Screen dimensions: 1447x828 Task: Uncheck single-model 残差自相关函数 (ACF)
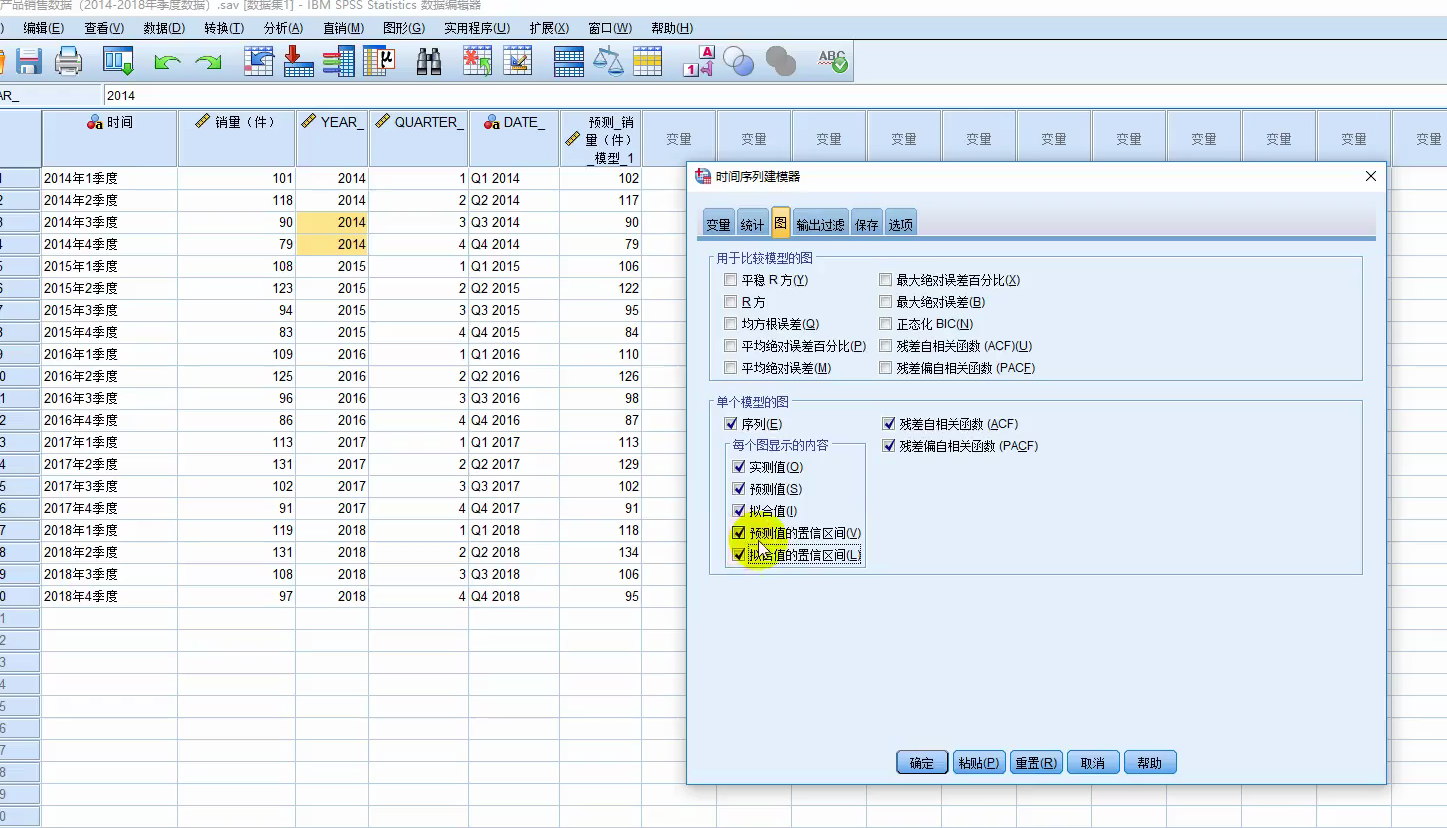(x=889, y=424)
